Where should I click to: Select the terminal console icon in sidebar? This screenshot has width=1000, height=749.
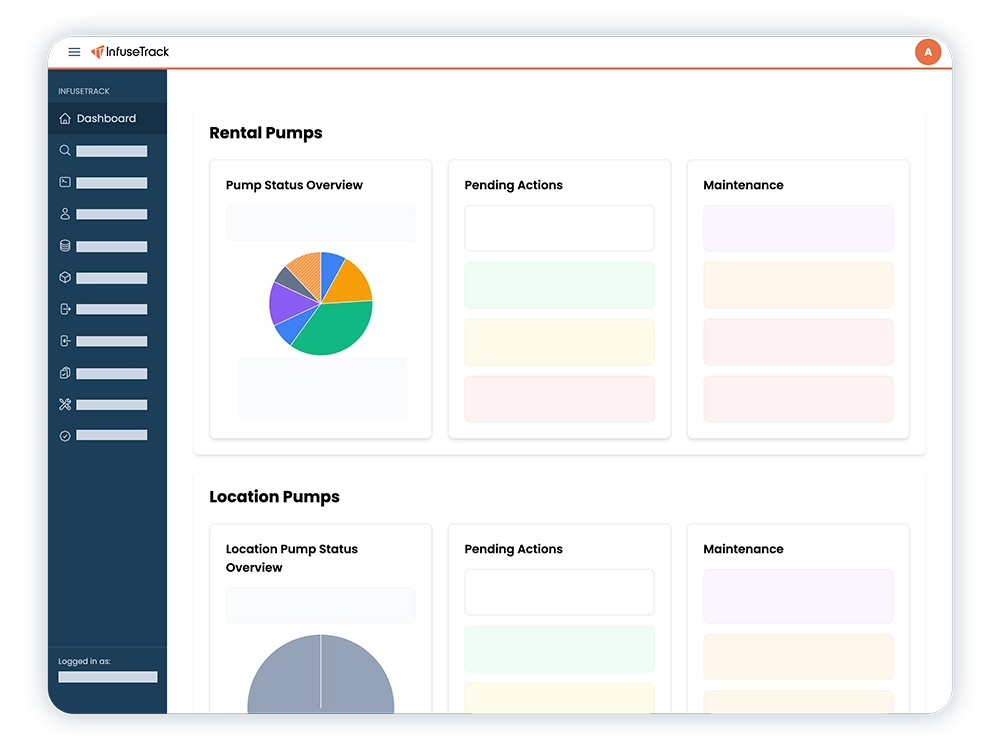pyautogui.click(x=65, y=182)
